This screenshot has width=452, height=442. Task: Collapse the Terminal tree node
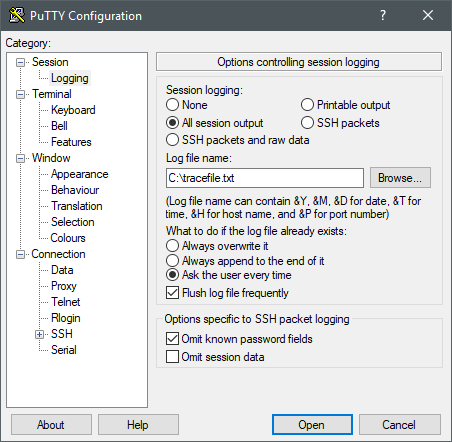point(20,94)
